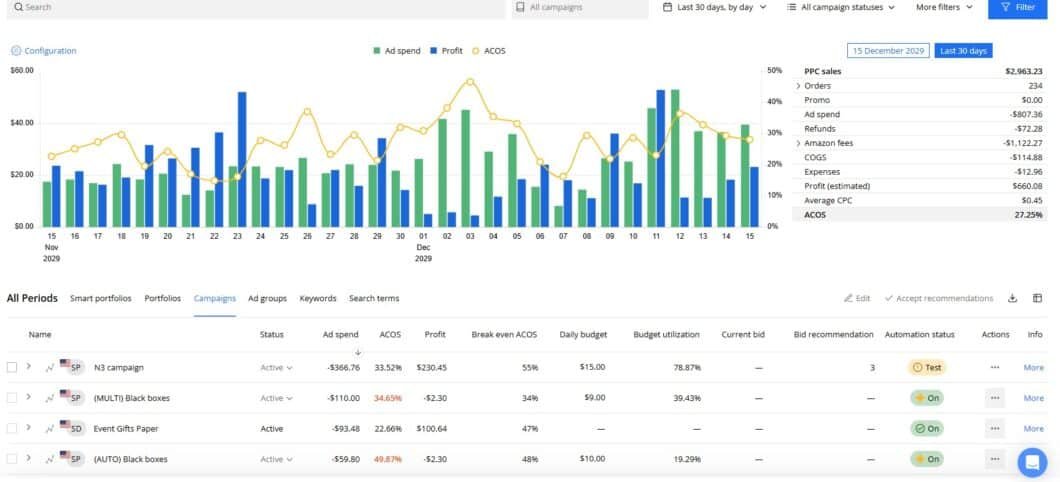1060x482 pixels.
Task: Toggle automation status On for (AUTO) Black boxes
Action: (x=926, y=459)
